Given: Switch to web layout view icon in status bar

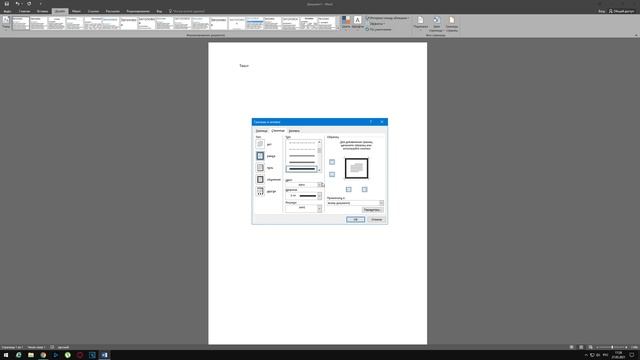Looking at the screenshot, I should point(591,347).
